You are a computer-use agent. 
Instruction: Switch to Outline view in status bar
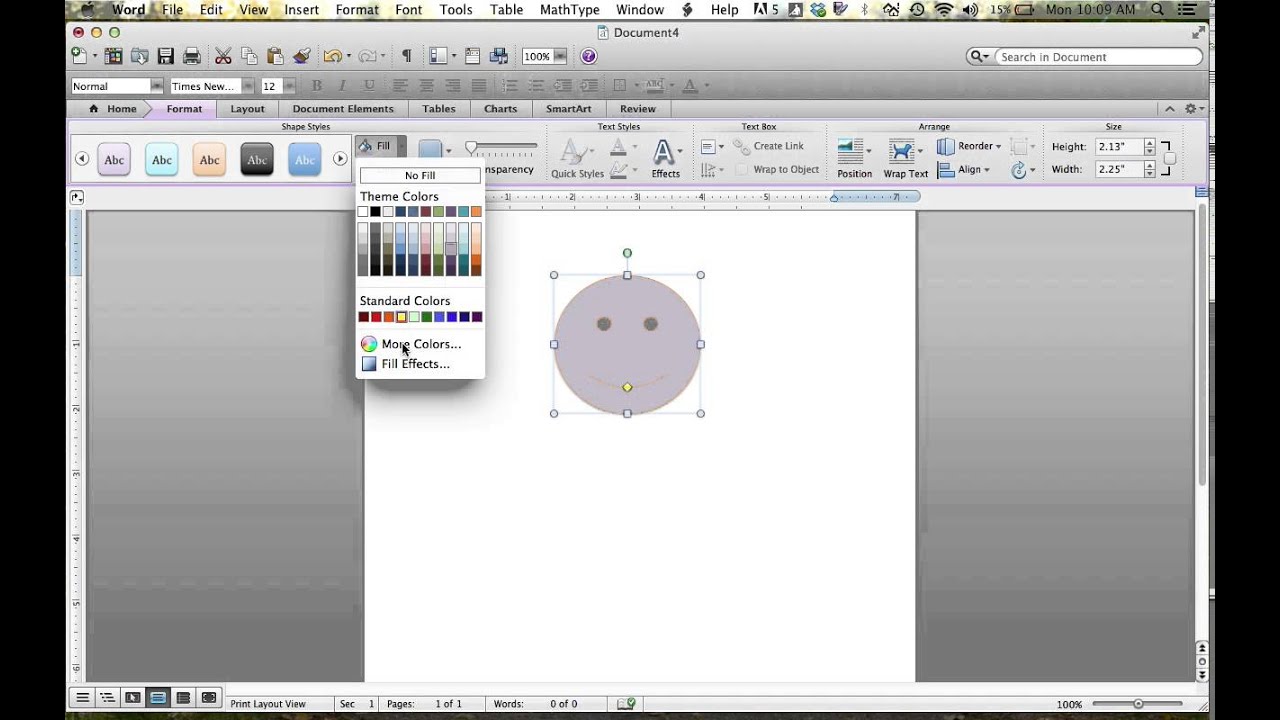(108, 698)
